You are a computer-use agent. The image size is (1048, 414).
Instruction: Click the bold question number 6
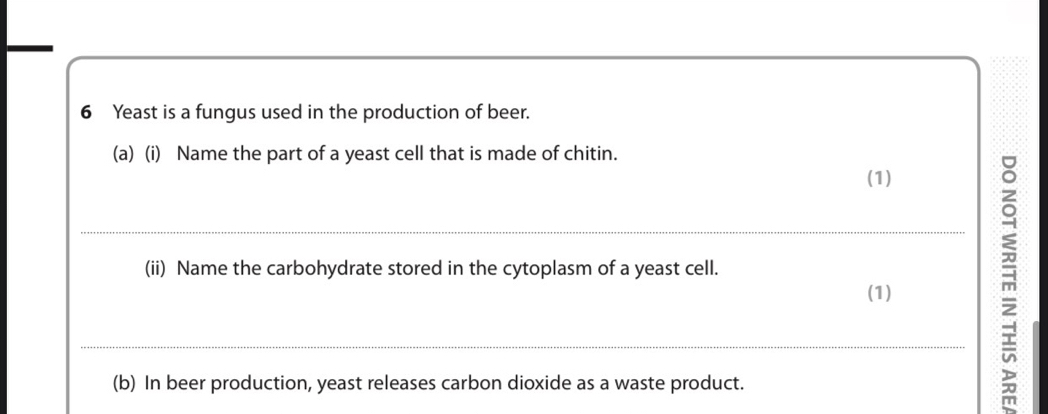pyautogui.click(x=88, y=112)
